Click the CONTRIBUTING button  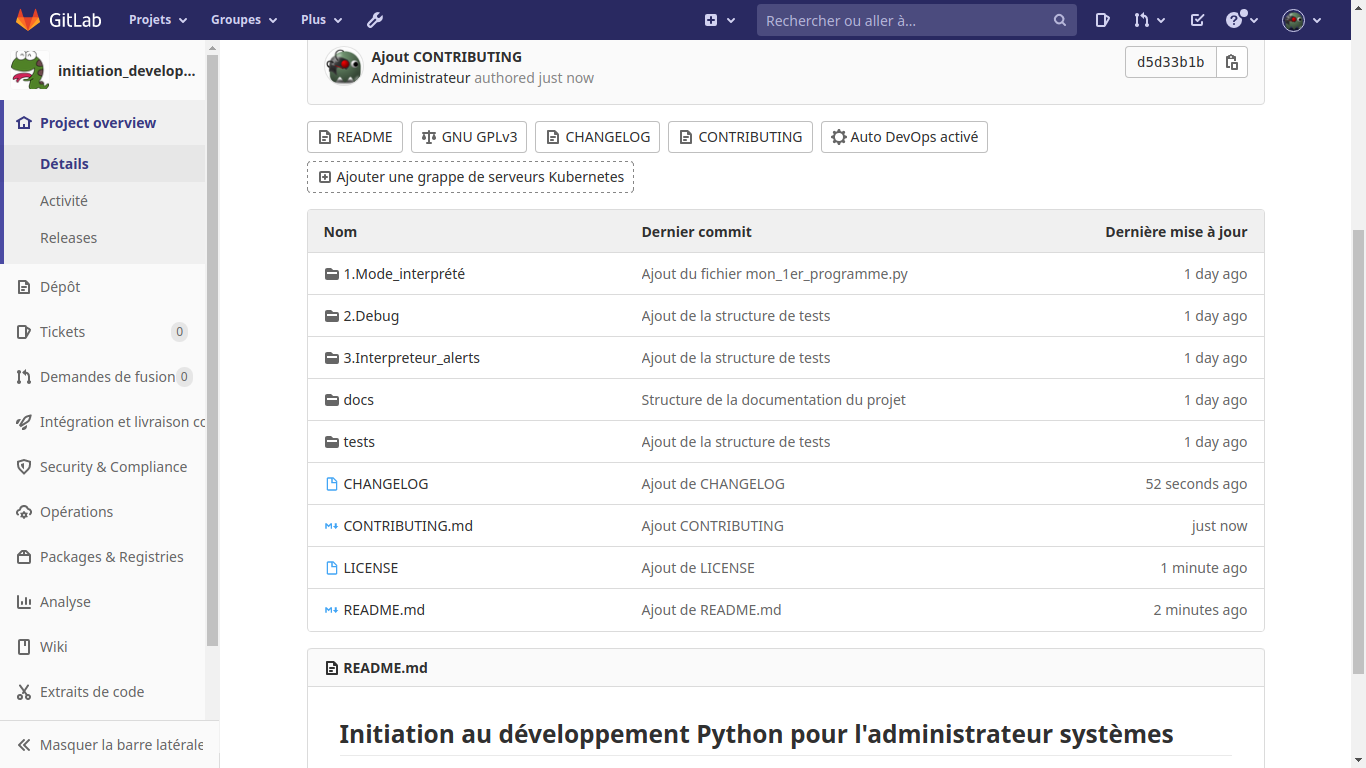pos(740,137)
